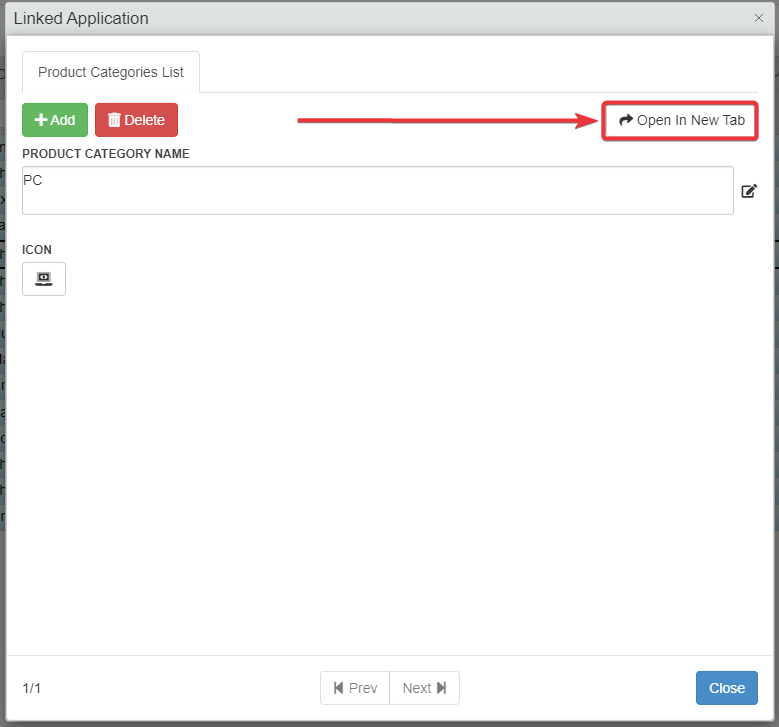Select the Product Categories List tab
779x727 pixels.
[111, 72]
